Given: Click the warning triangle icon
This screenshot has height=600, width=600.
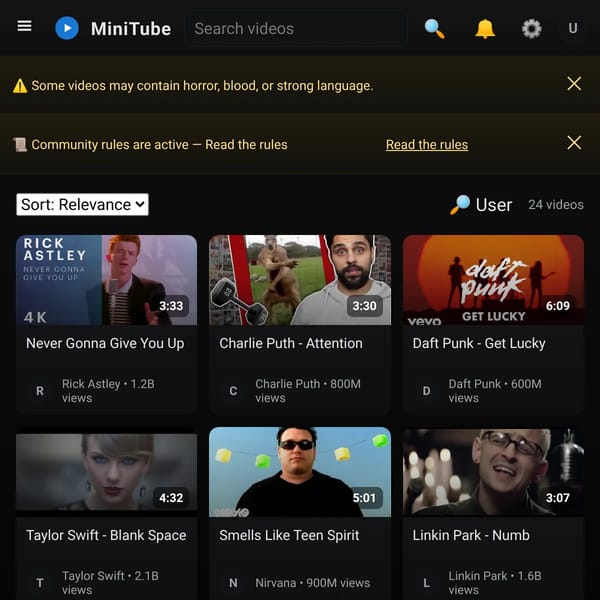Looking at the screenshot, I should pos(20,86).
